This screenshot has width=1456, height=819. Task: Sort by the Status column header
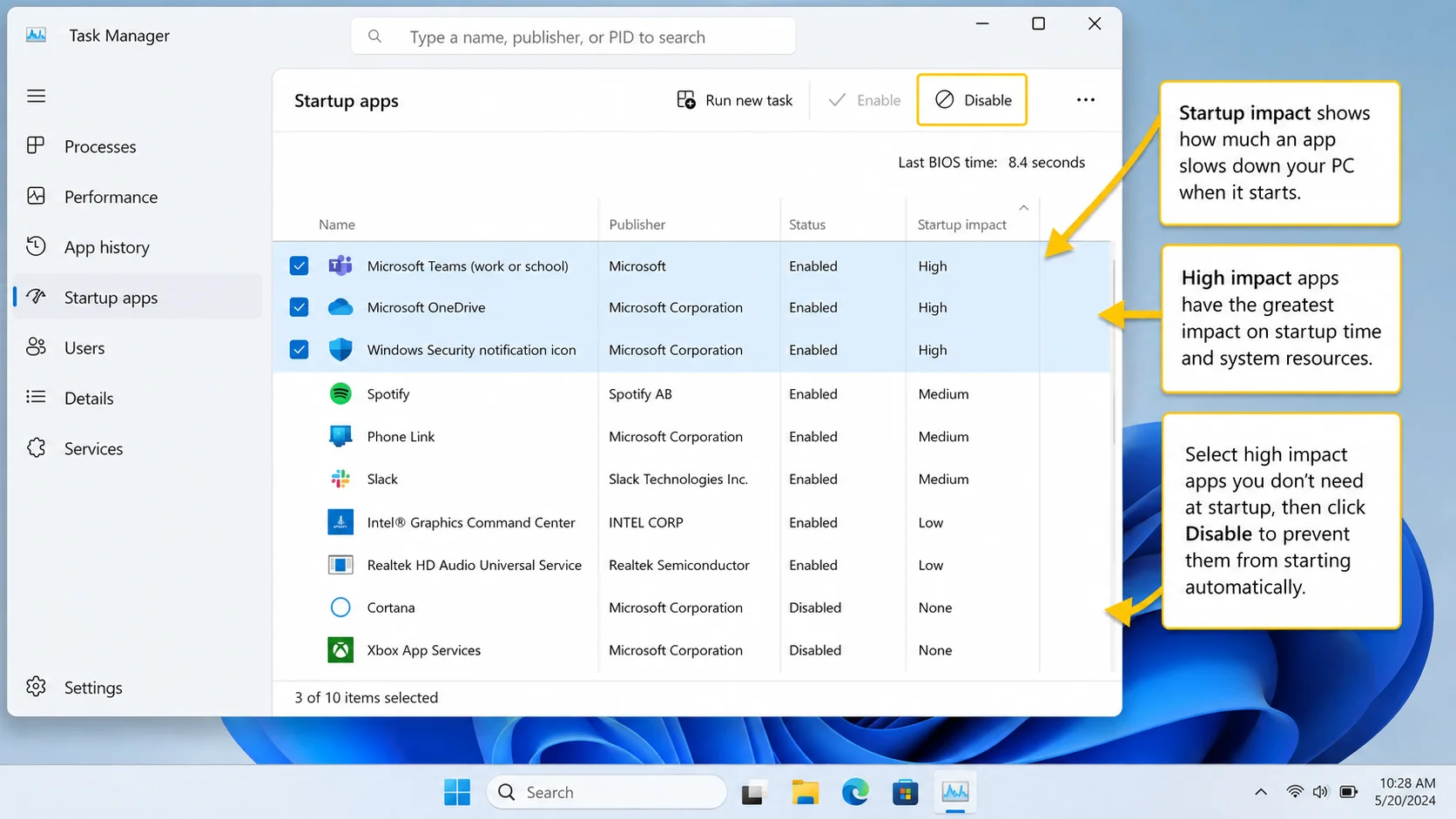(807, 225)
